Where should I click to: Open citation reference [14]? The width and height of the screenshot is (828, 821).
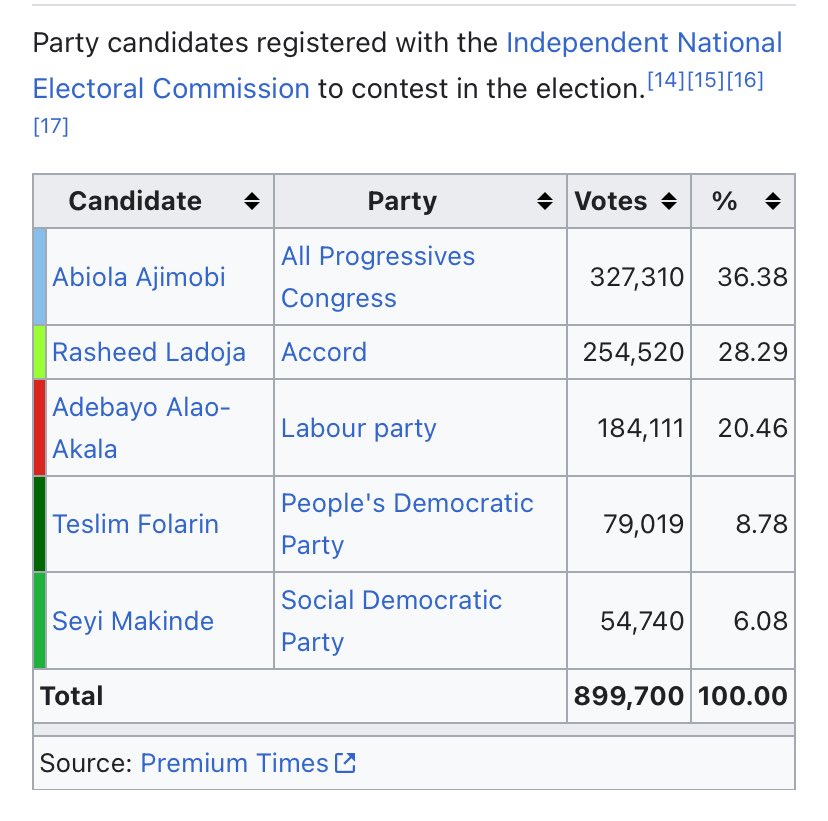coord(667,82)
